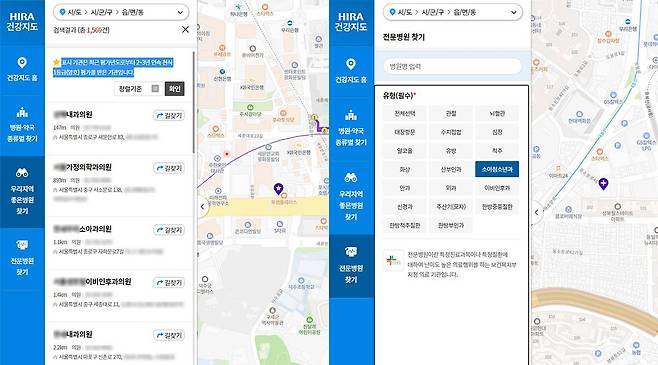
Task: Click the 병원명 입력 search field
Action: coord(452,66)
